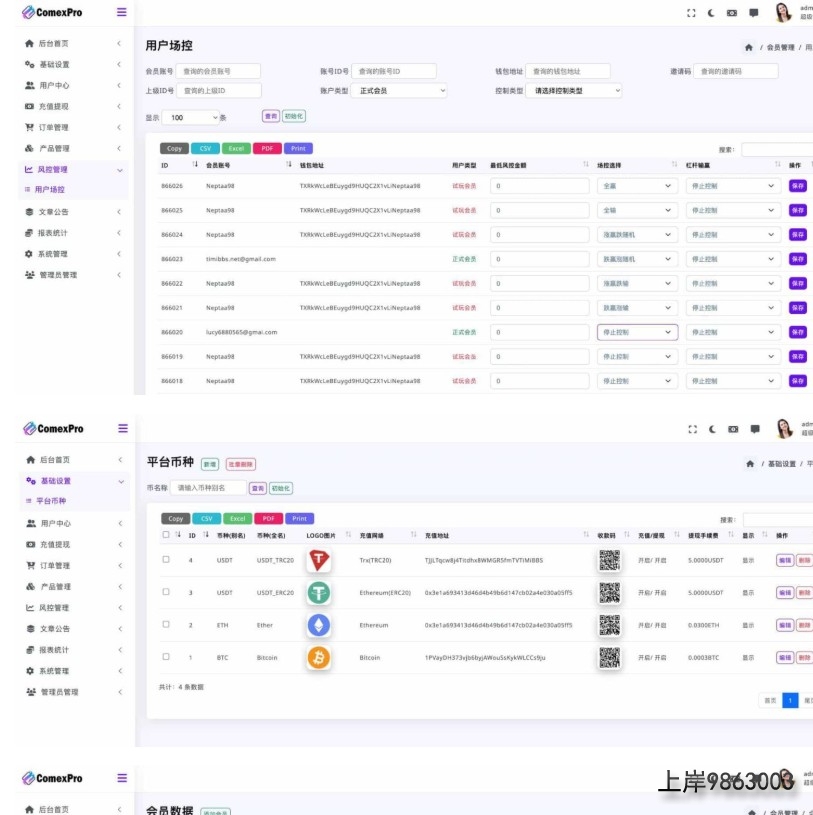Check the BTC Bitcoin row checkbox
This screenshot has width=813, height=815.
[166, 657]
